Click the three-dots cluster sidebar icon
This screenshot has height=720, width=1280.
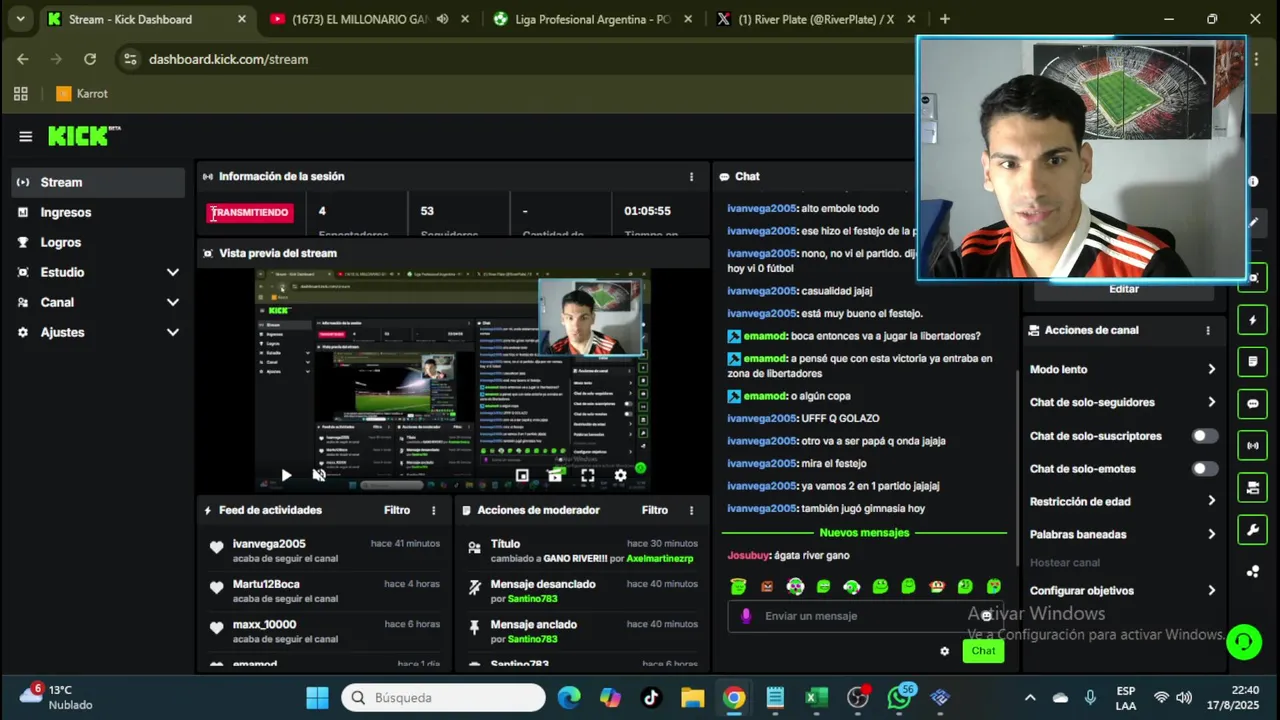click(x=1253, y=571)
